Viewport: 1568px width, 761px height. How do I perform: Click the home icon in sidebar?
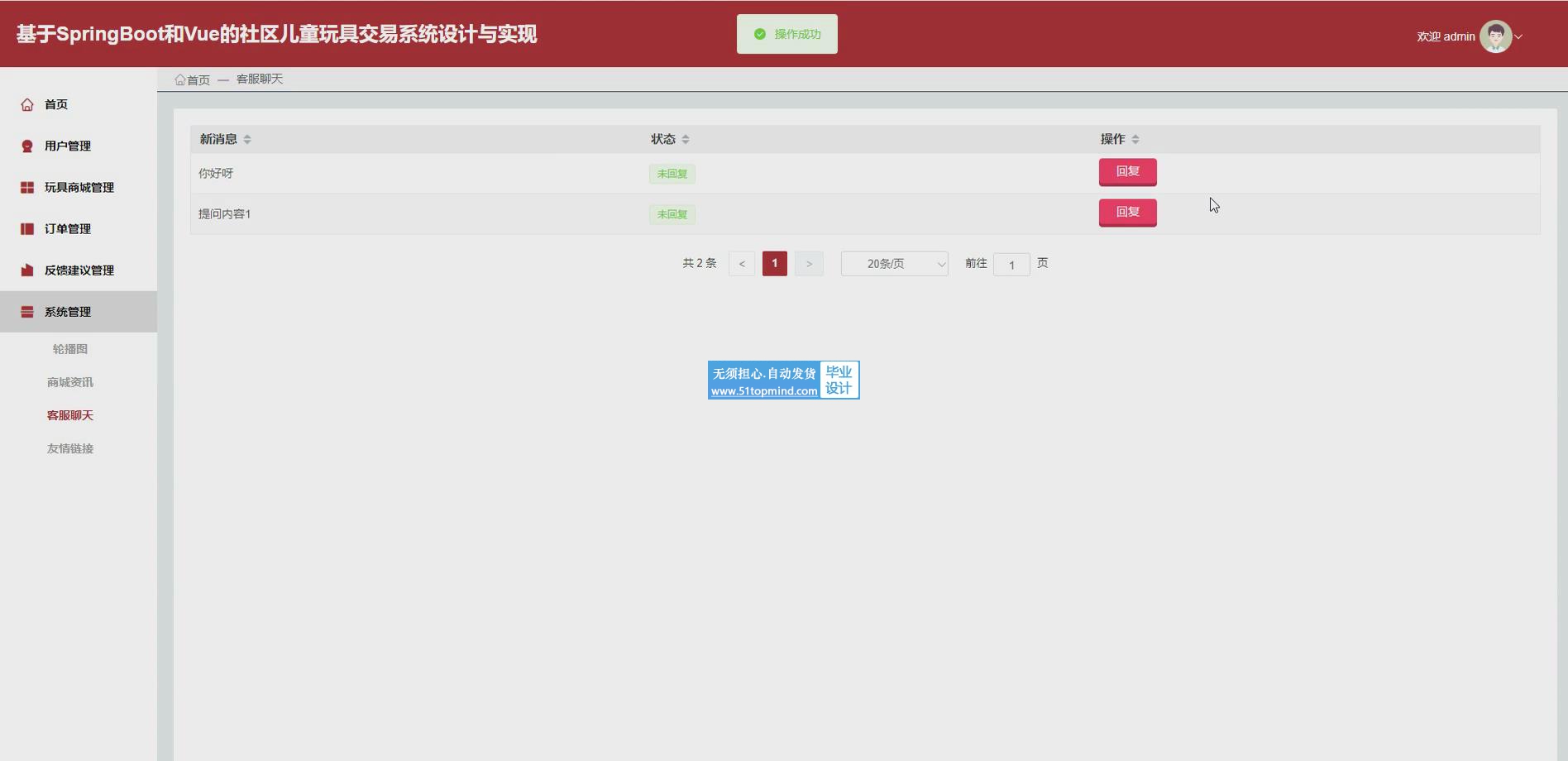(x=27, y=104)
